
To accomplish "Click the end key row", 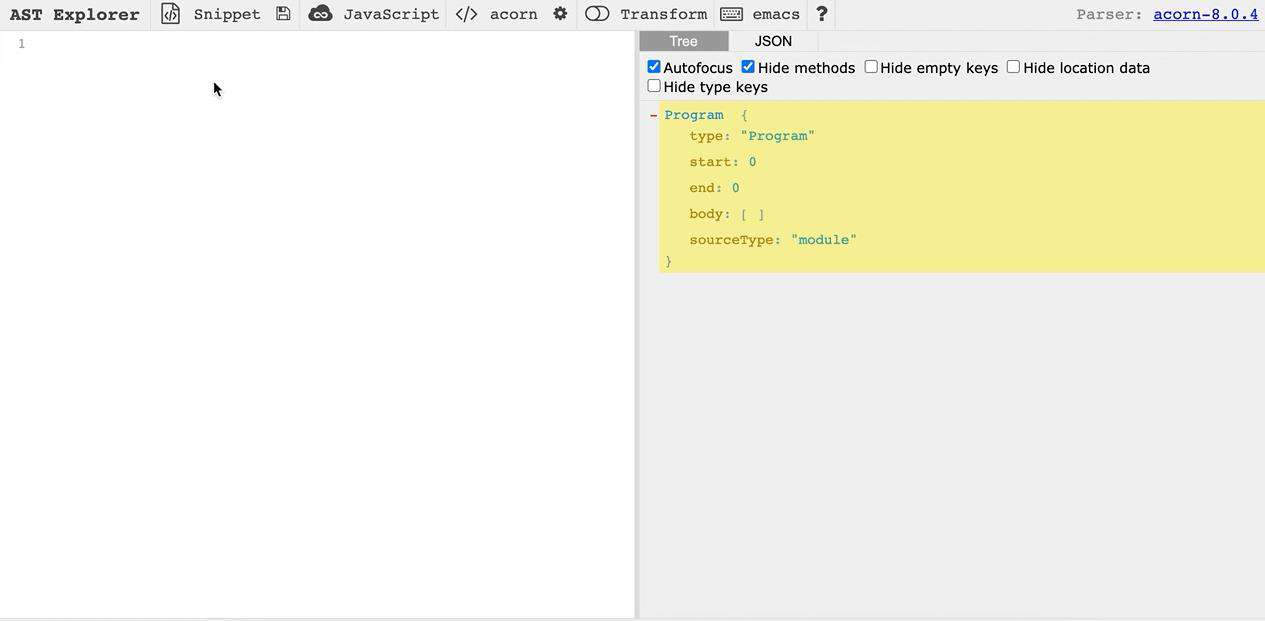I will 714,188.
